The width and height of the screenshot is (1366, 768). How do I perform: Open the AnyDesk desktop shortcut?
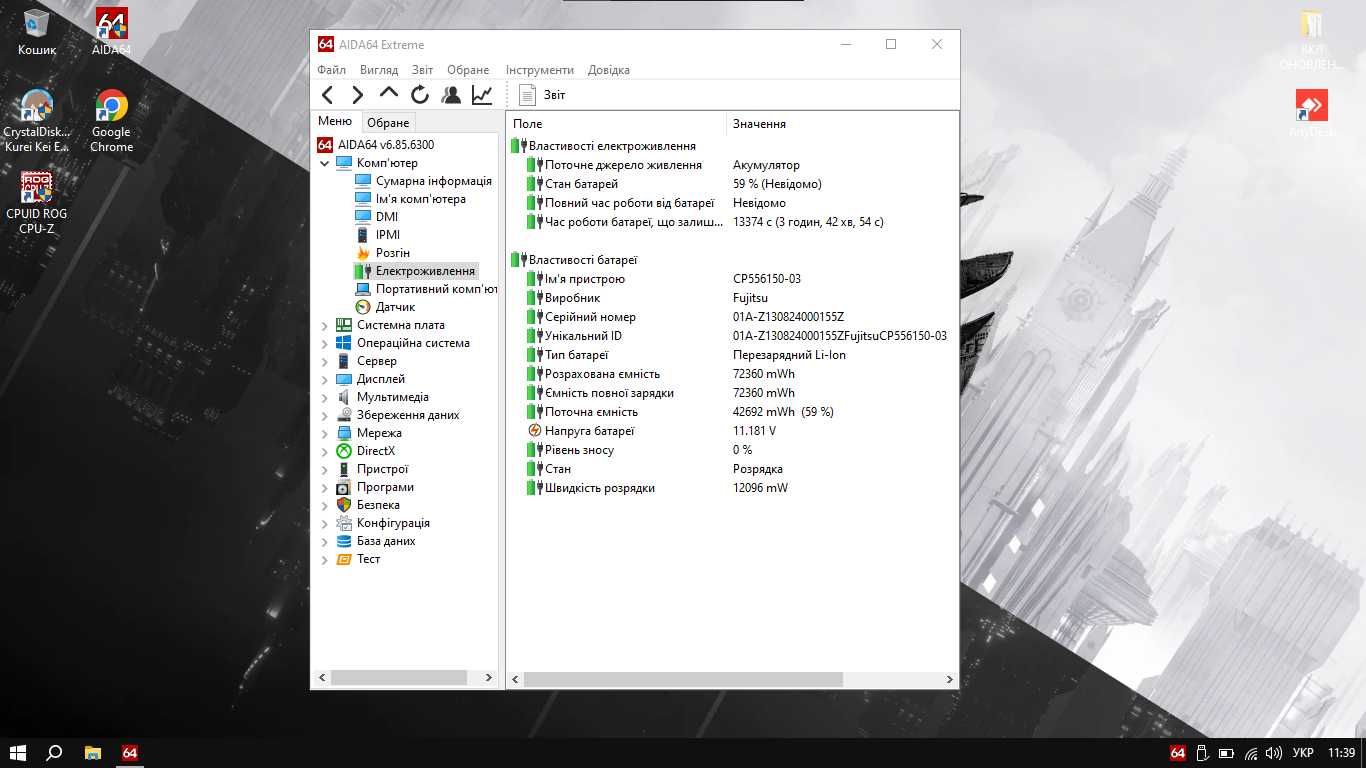1311,113
